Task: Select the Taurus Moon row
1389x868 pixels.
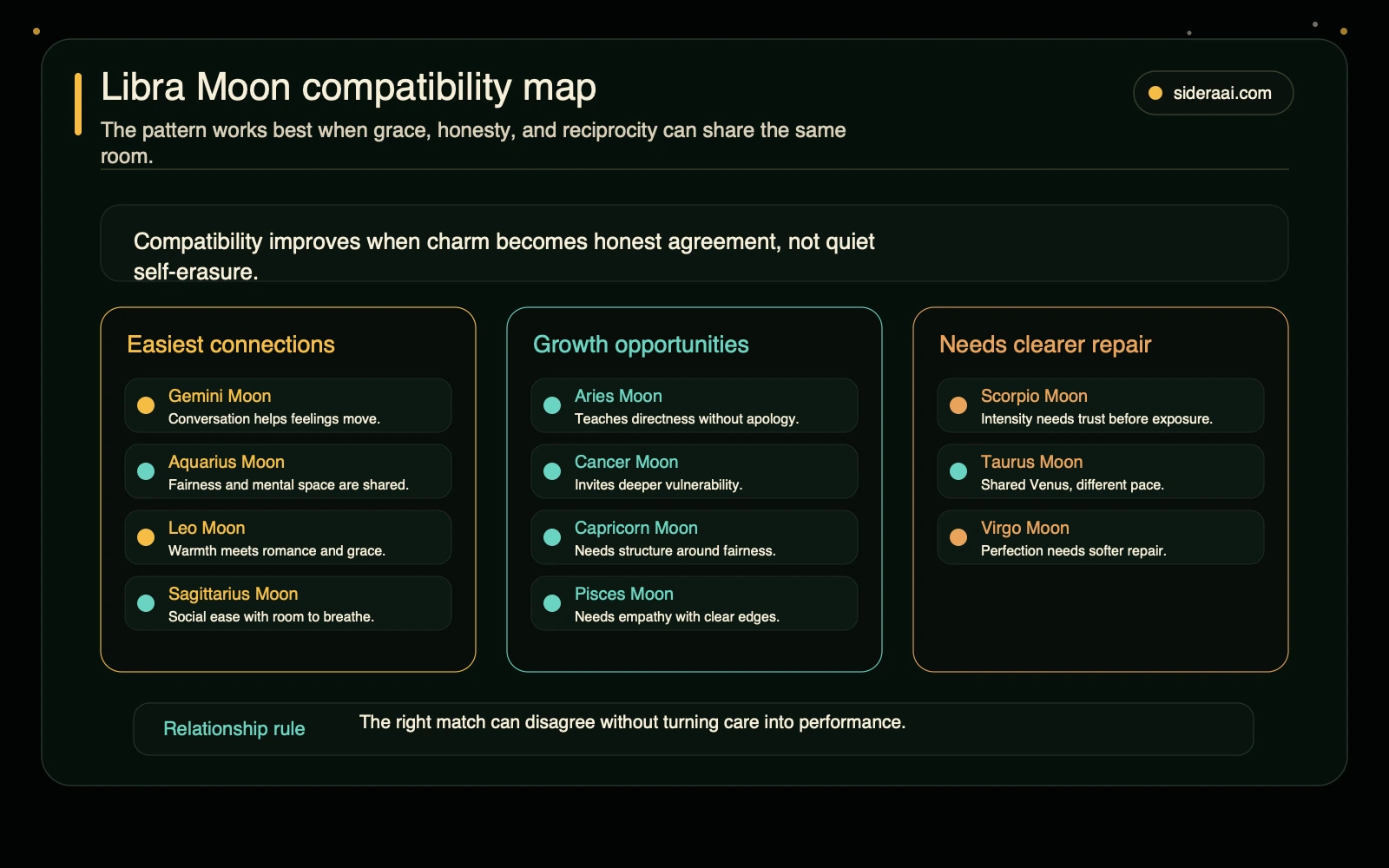Action: click(x=1101, y=471)
